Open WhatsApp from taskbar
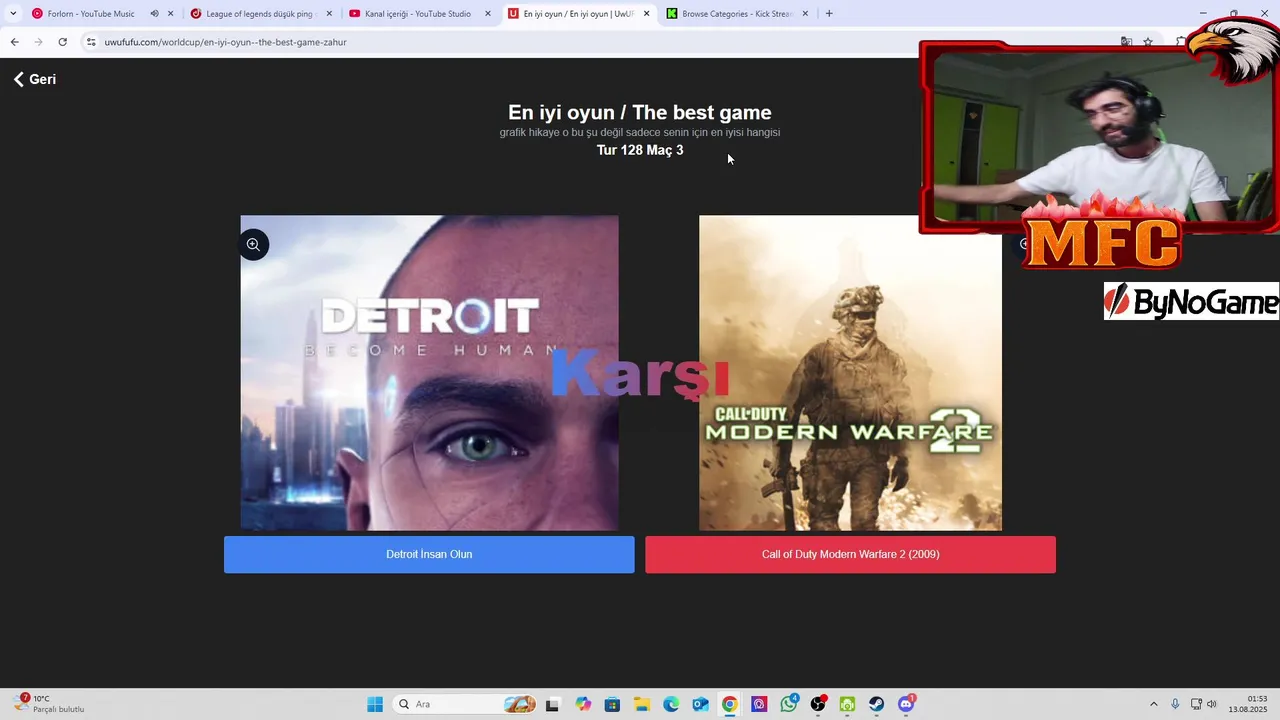 [789, 704]
